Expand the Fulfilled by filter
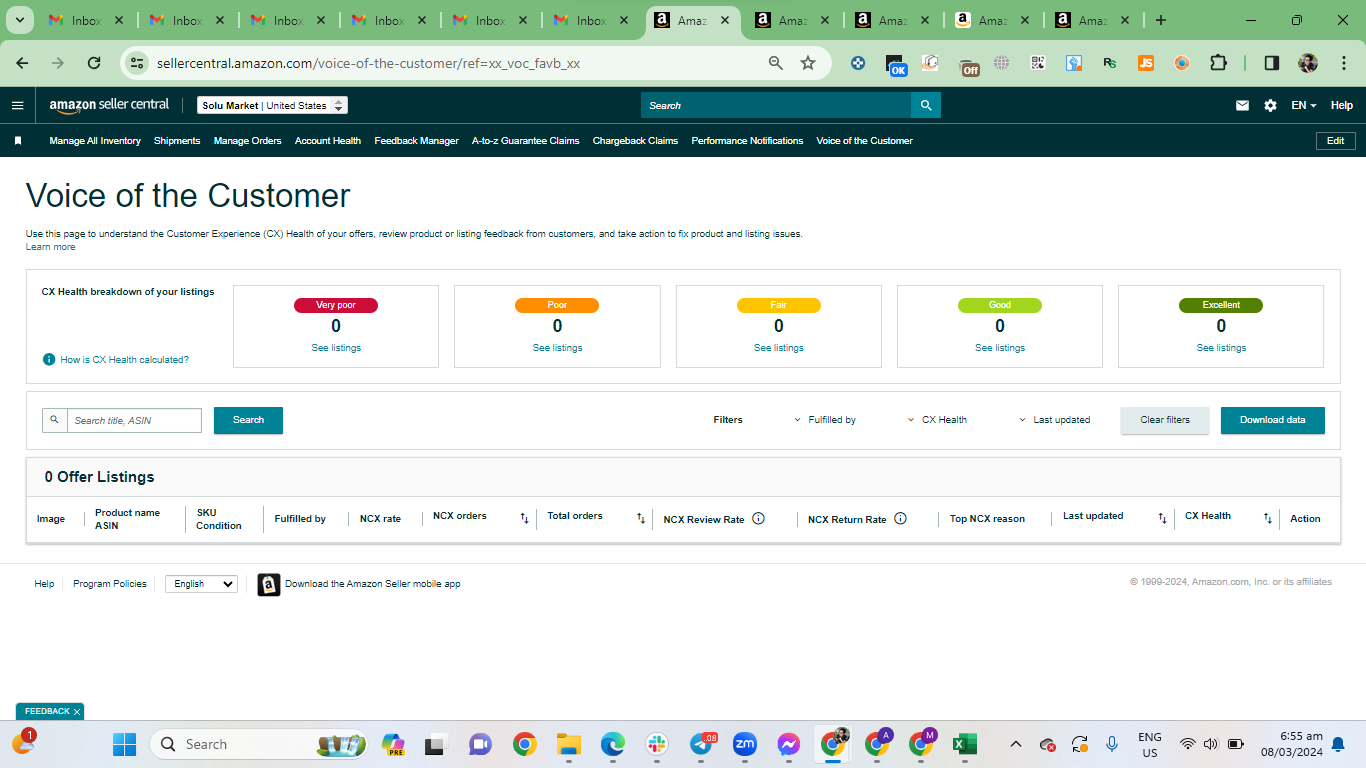1366x768 pixels. (825, 420)
